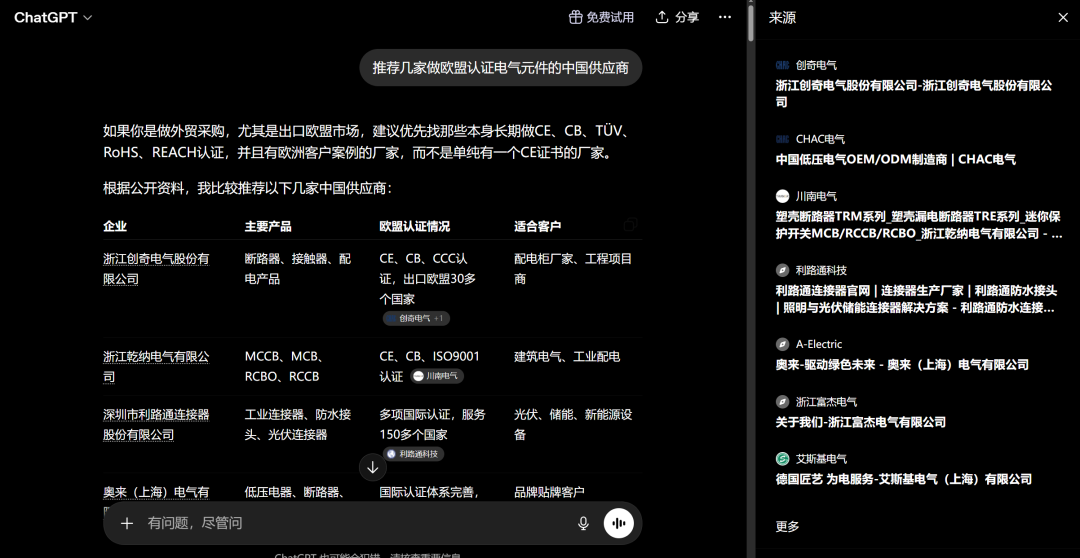Click the 浙江富杰电气 compass favicon

point(782,402)
